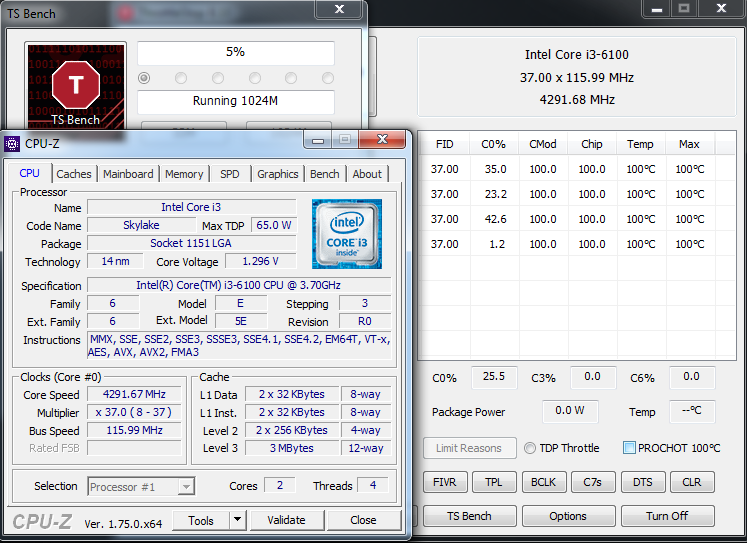Image resolution: width=747 pixels, height=543 pixels.
Task: Click the Chip column header
Action: (x=592, y=144)
